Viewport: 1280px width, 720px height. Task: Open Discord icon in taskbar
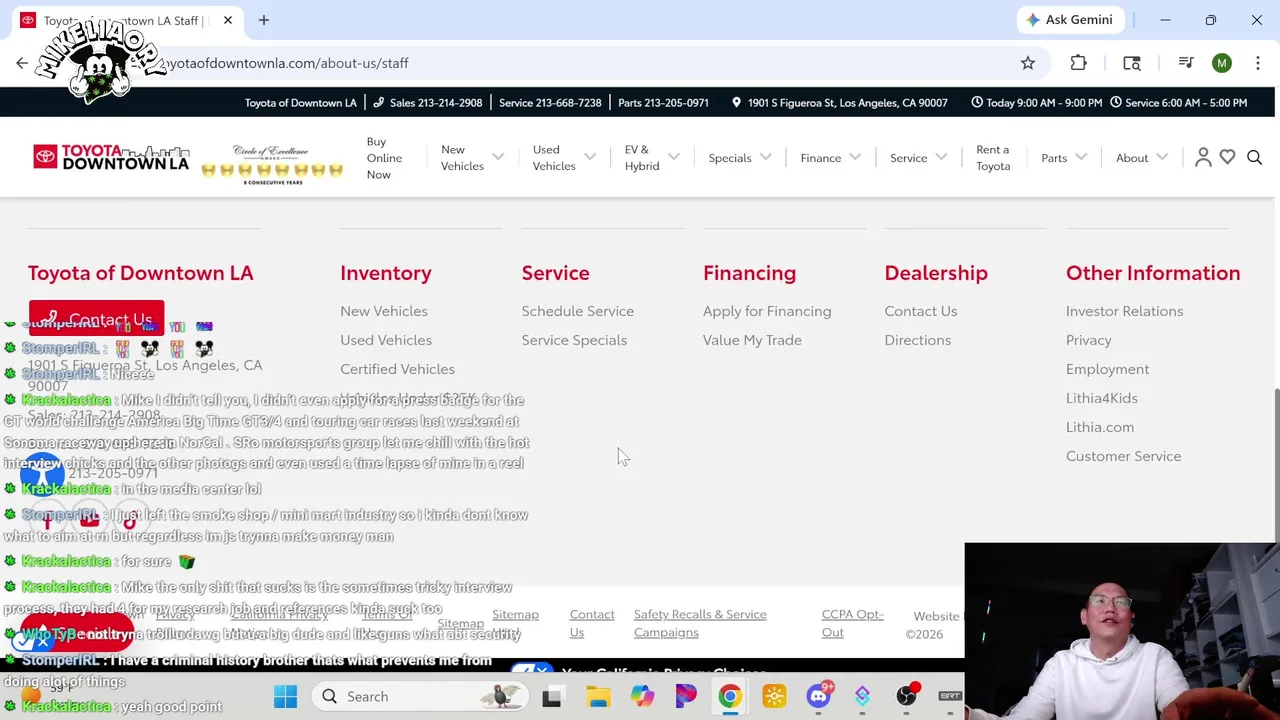point(819,696)
